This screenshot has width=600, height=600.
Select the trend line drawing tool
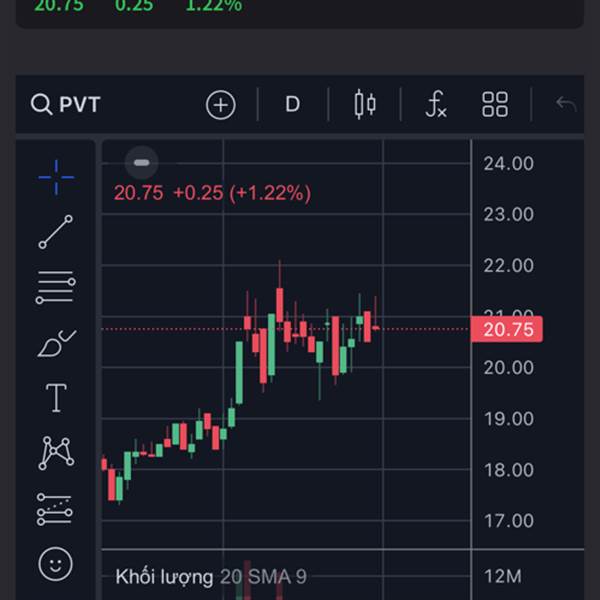click(x=56, y=232)
